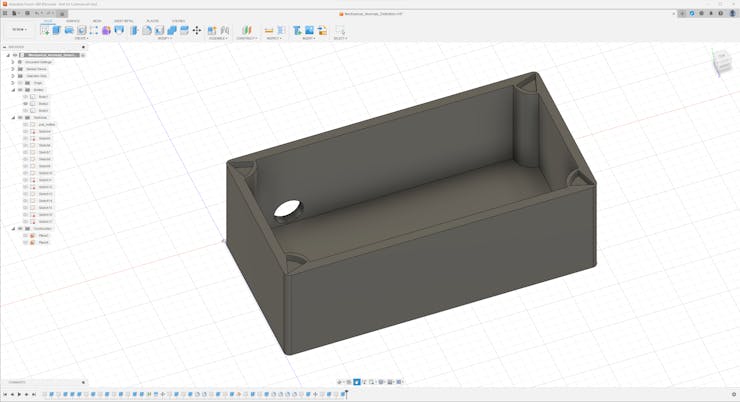The height and width of the screenshot is (402, 740).
Task: Open the Measure tool under Inspect
Action: pos(269,31)
